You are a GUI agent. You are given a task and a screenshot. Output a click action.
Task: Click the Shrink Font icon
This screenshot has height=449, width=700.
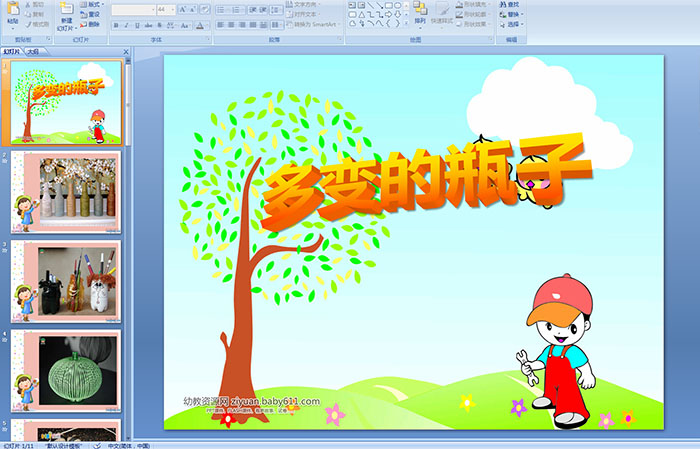click(x=192, y=9)
